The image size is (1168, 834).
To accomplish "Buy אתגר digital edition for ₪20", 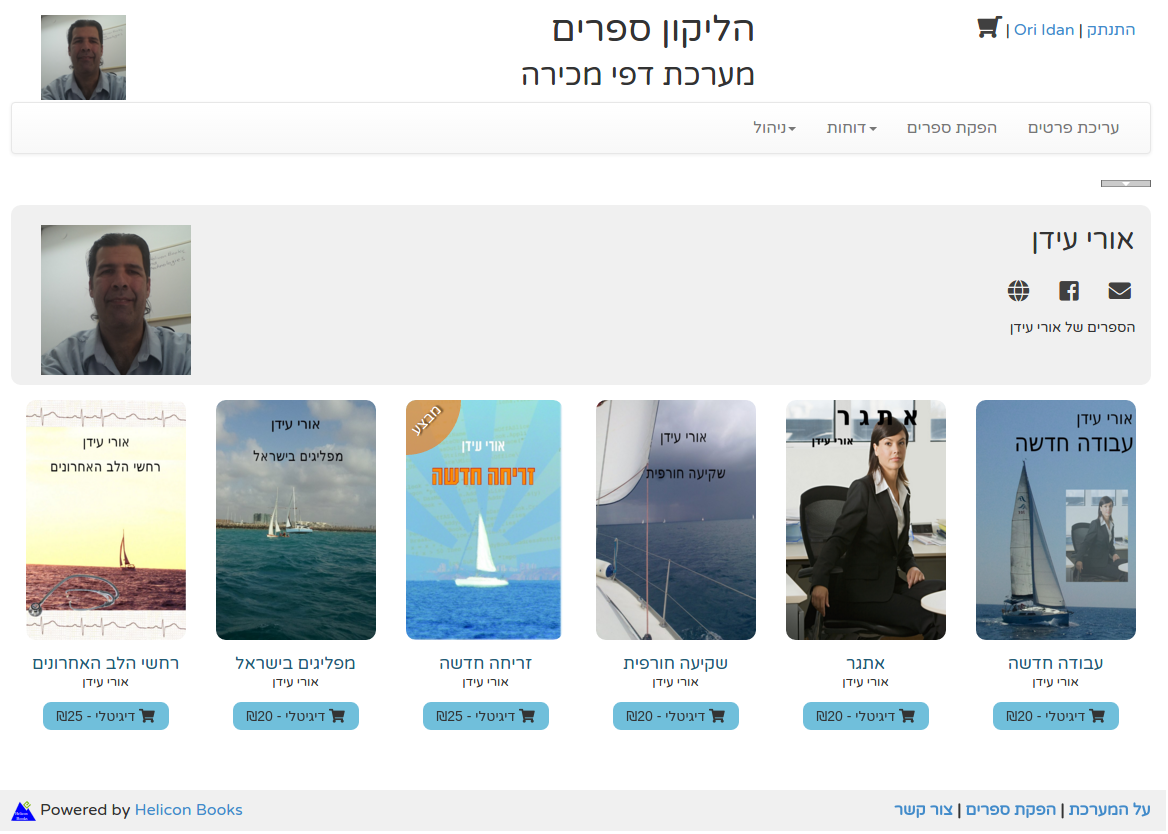I will (866, 716).
